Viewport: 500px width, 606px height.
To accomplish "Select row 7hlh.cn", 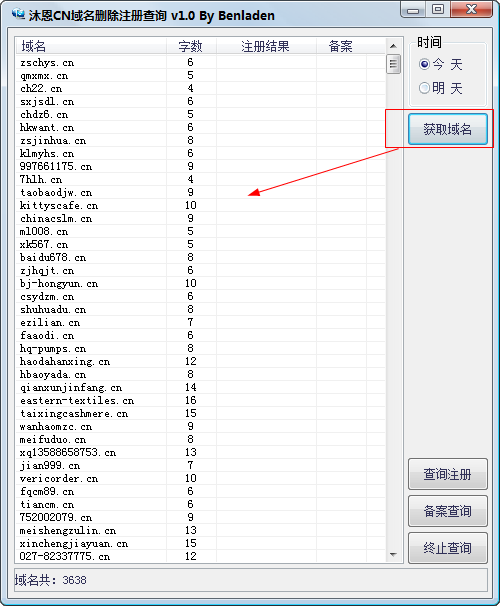I will [x=201, y=179].
